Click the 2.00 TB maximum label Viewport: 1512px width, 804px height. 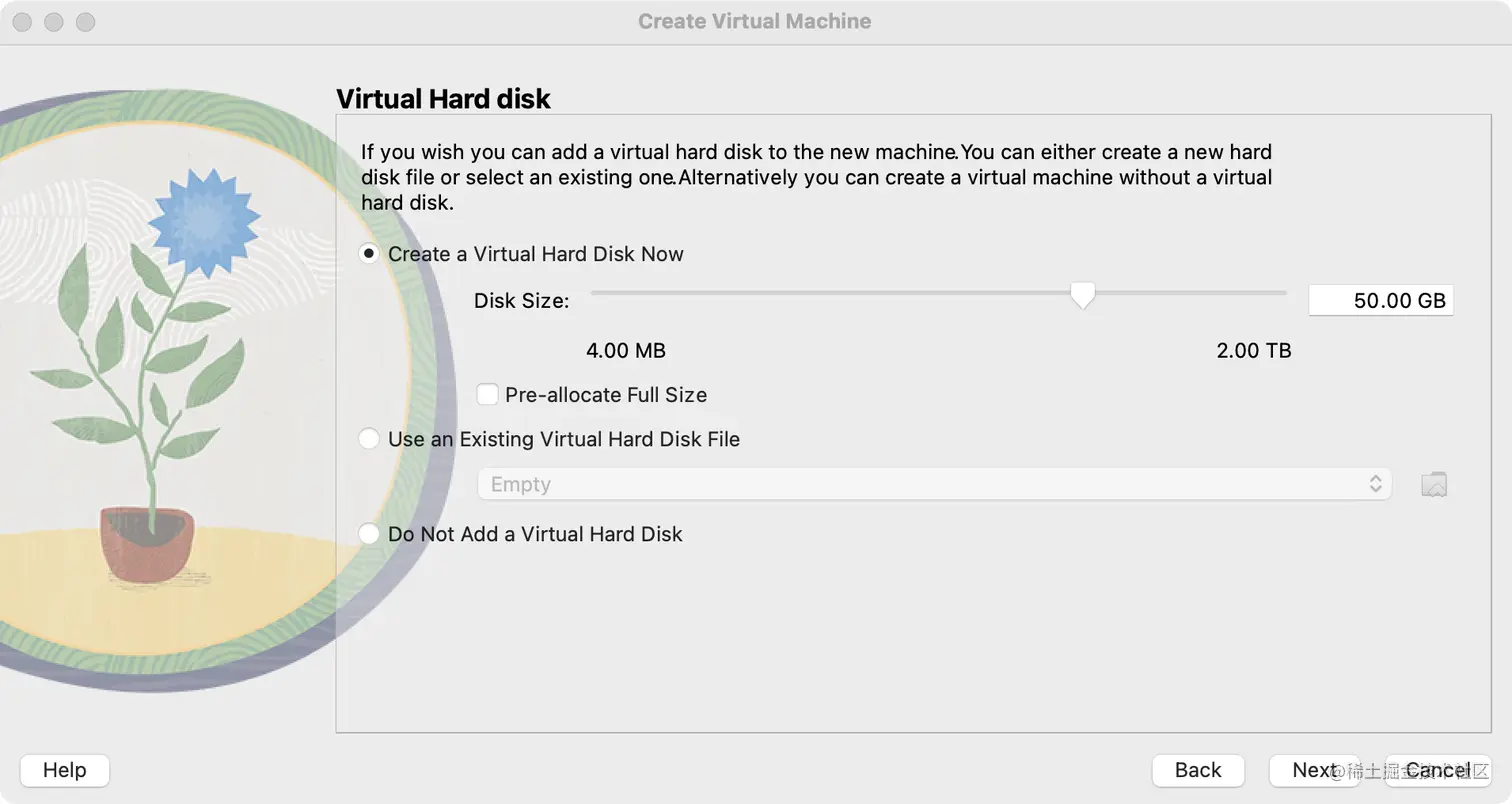coord(1254,351)
